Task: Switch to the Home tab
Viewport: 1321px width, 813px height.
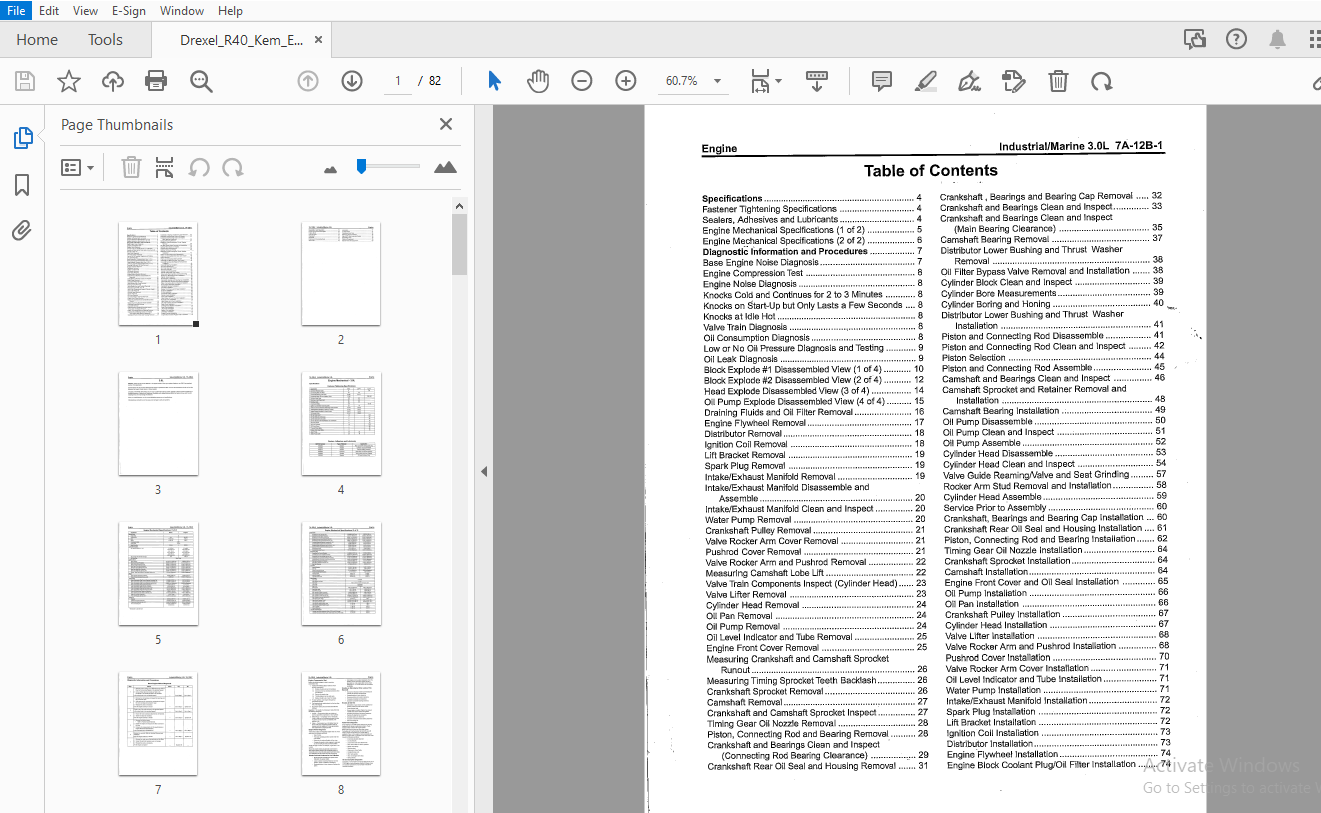Action: (x=37, y=40)
